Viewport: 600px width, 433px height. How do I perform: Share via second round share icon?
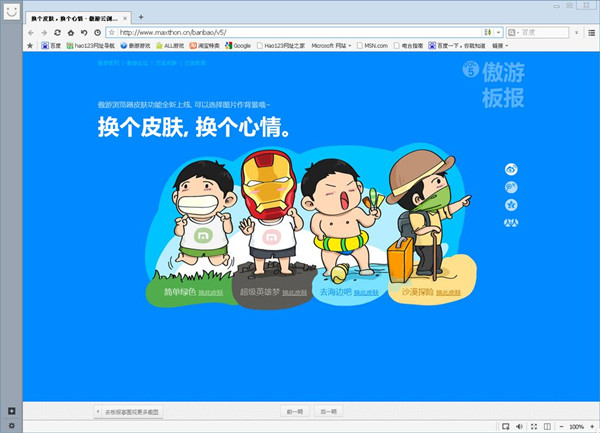[511, 187]
